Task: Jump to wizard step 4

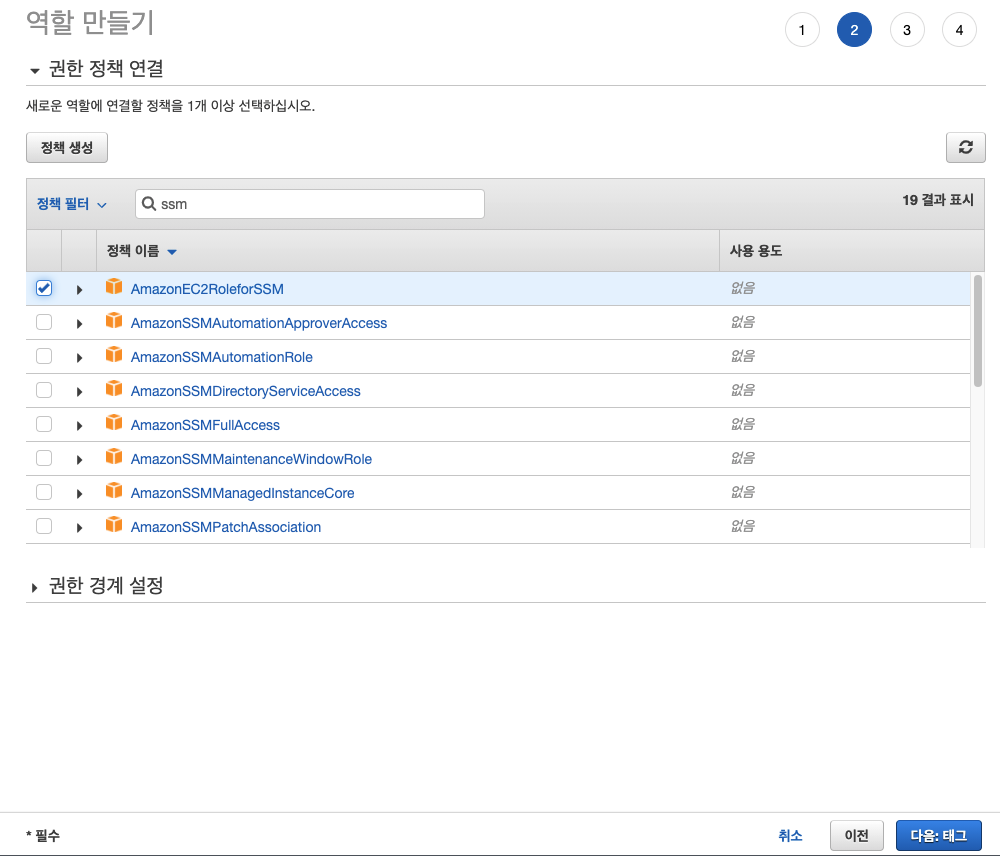Action: [x=959, y=30]
